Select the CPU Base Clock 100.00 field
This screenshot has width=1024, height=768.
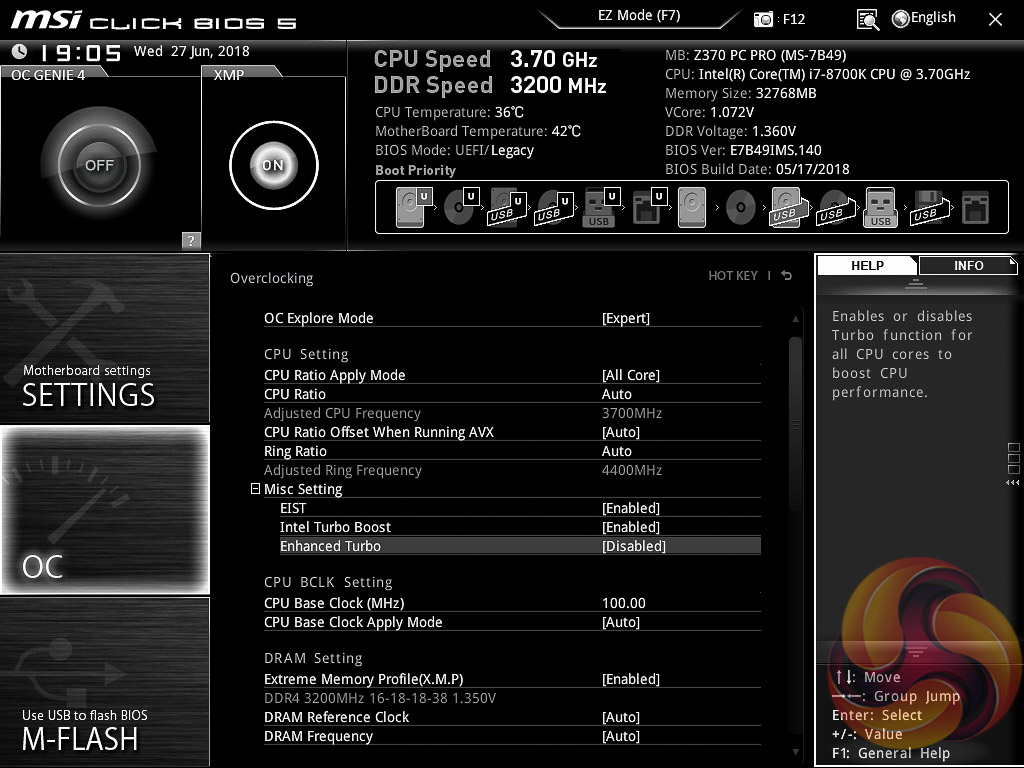pos(623,603)
